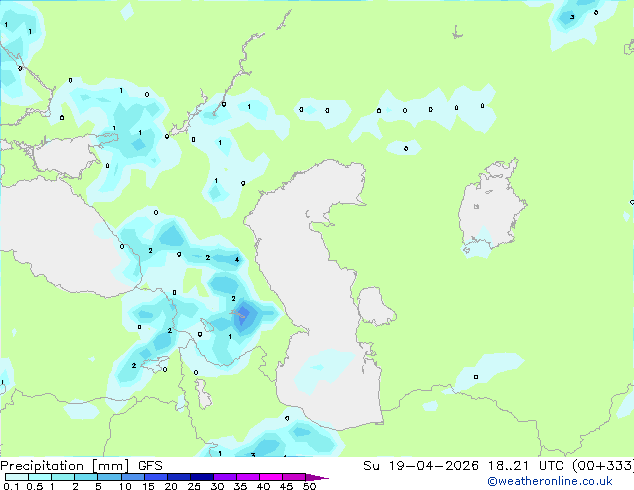
Task: Select the 5–10 mm legend color swatch
Action: (109, 477)
